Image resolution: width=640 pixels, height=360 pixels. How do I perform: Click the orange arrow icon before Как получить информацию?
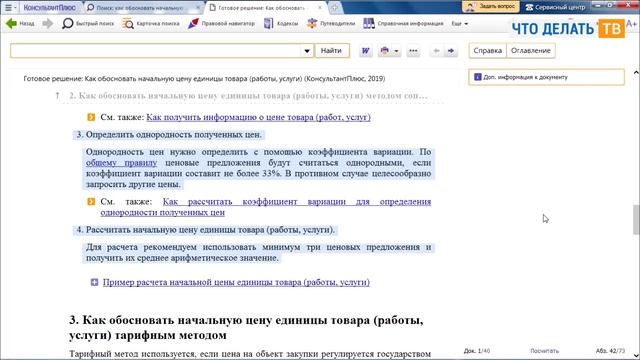pyautogui.click(x=91, y=118)
